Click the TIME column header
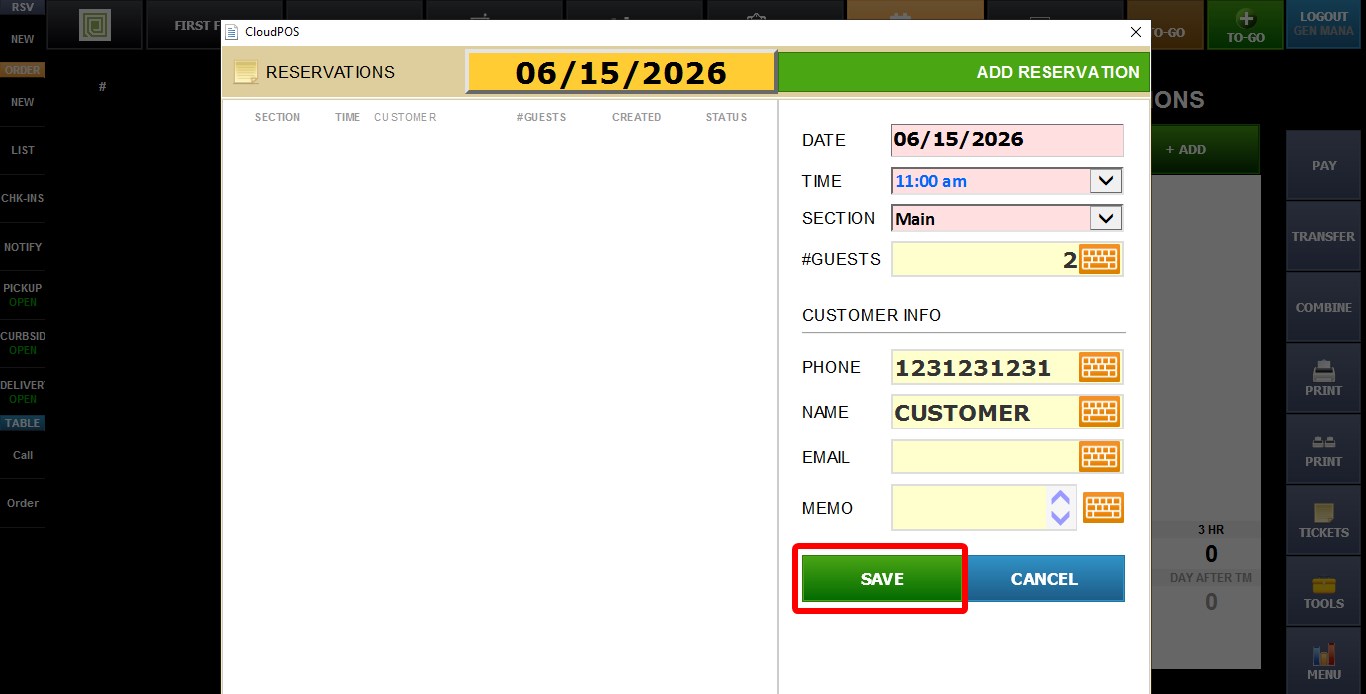The height and width of the screenshot is (694, 1366). click(x=347, y=117)
